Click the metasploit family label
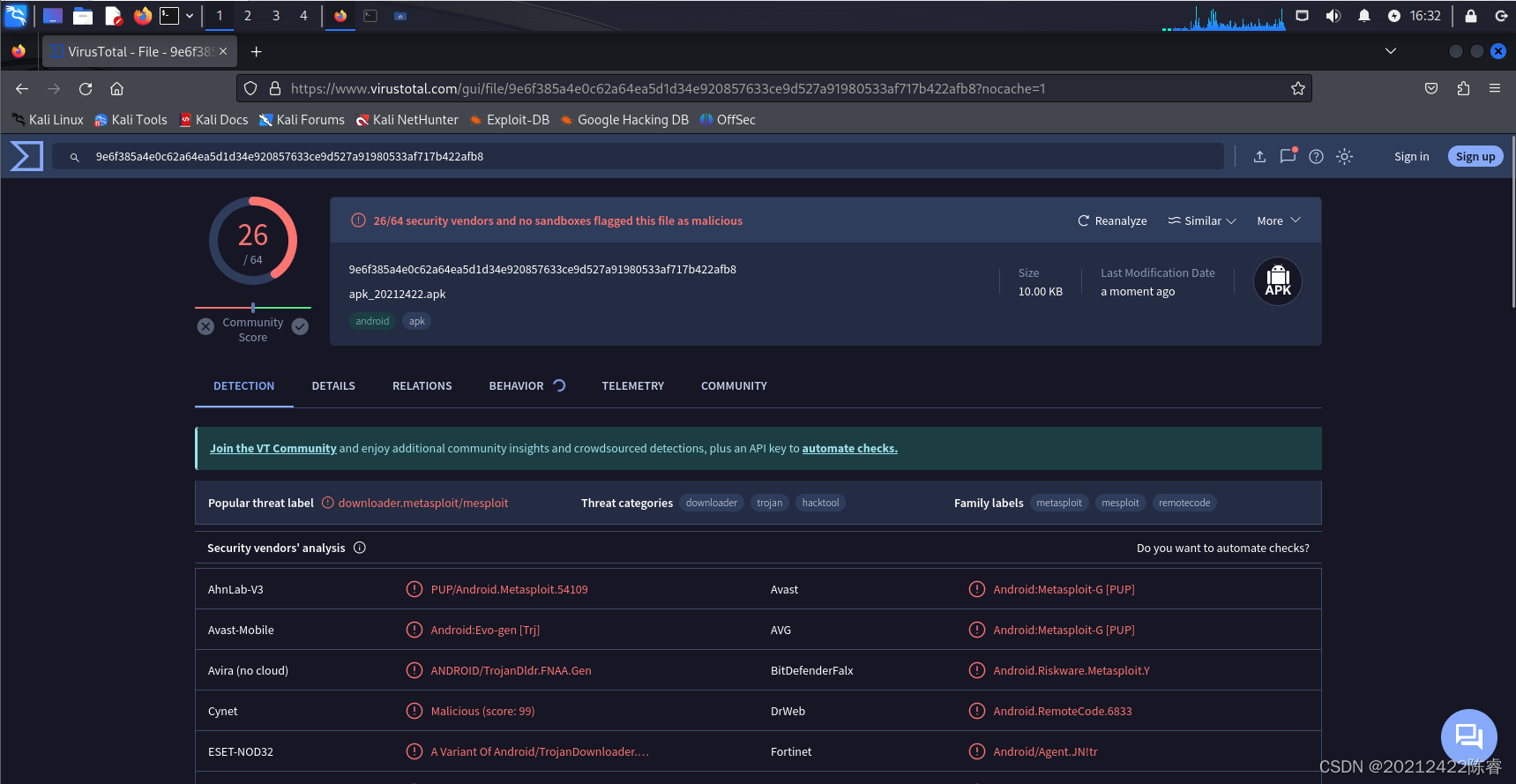The width and height of the screenshot is (1516, 784). [1058, 503]
